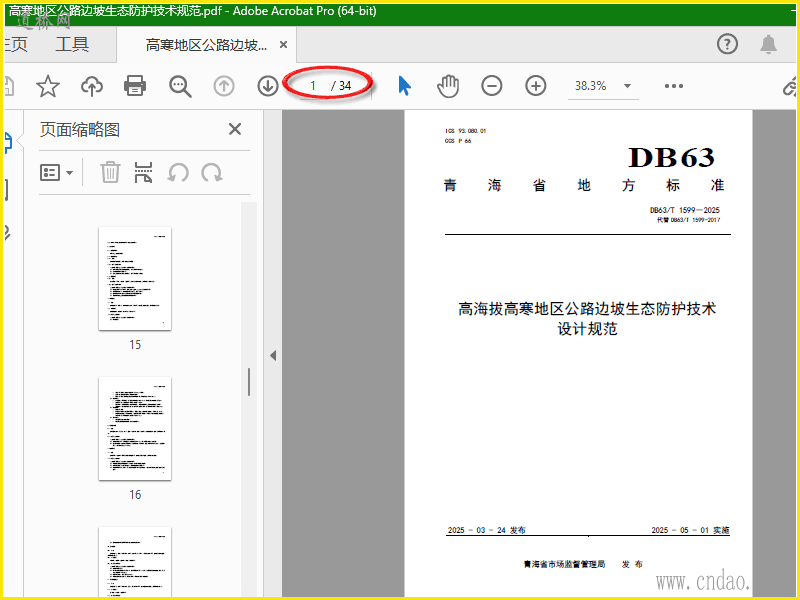This screenshot has height=600, width=800.
Task: Activate the hand pan tool
Action: [x=448, y=86]
